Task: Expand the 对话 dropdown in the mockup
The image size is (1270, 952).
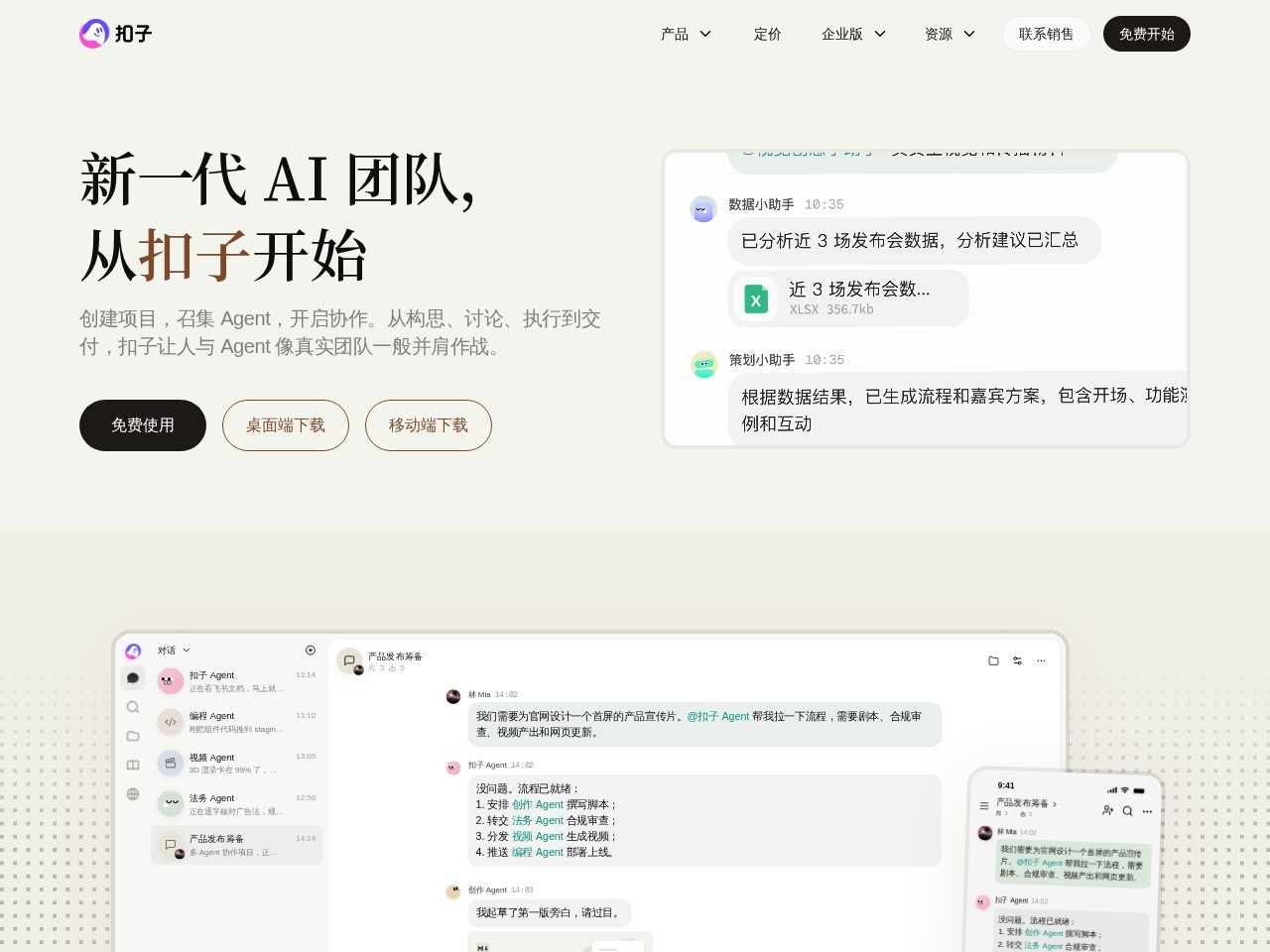Action: pyautogui.click(x=174, y=651)
